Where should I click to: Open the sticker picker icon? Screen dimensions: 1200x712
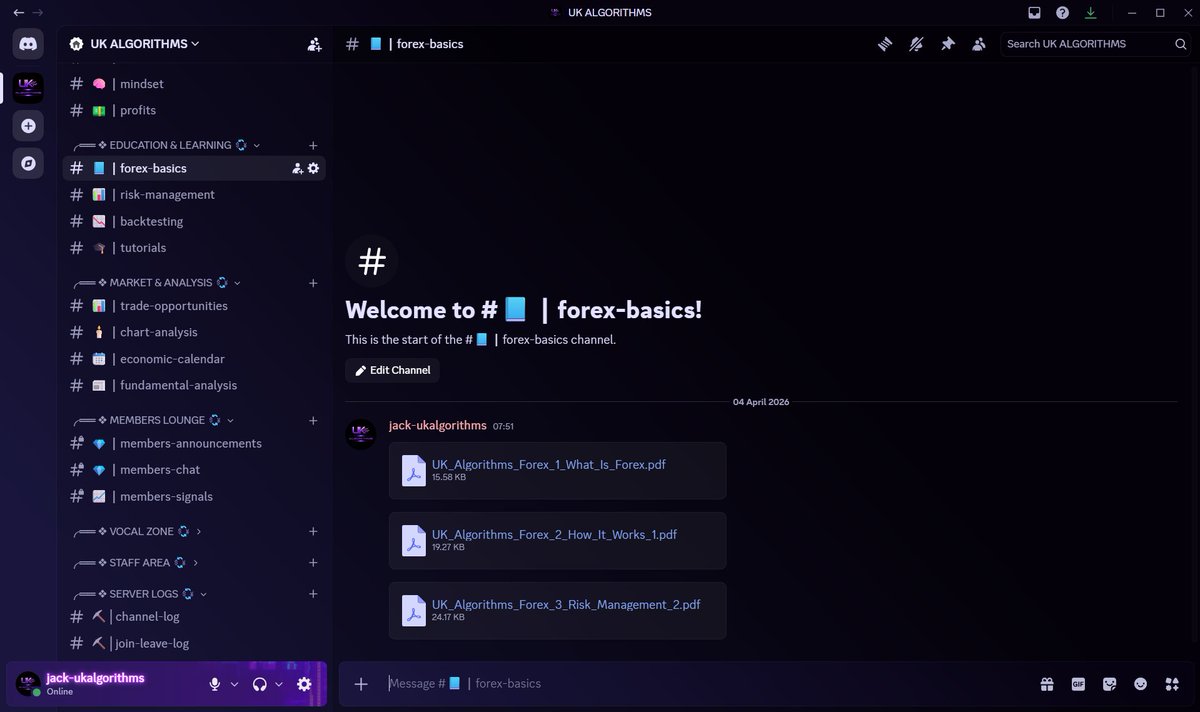pyautogui.click(x=1109, y=684)
